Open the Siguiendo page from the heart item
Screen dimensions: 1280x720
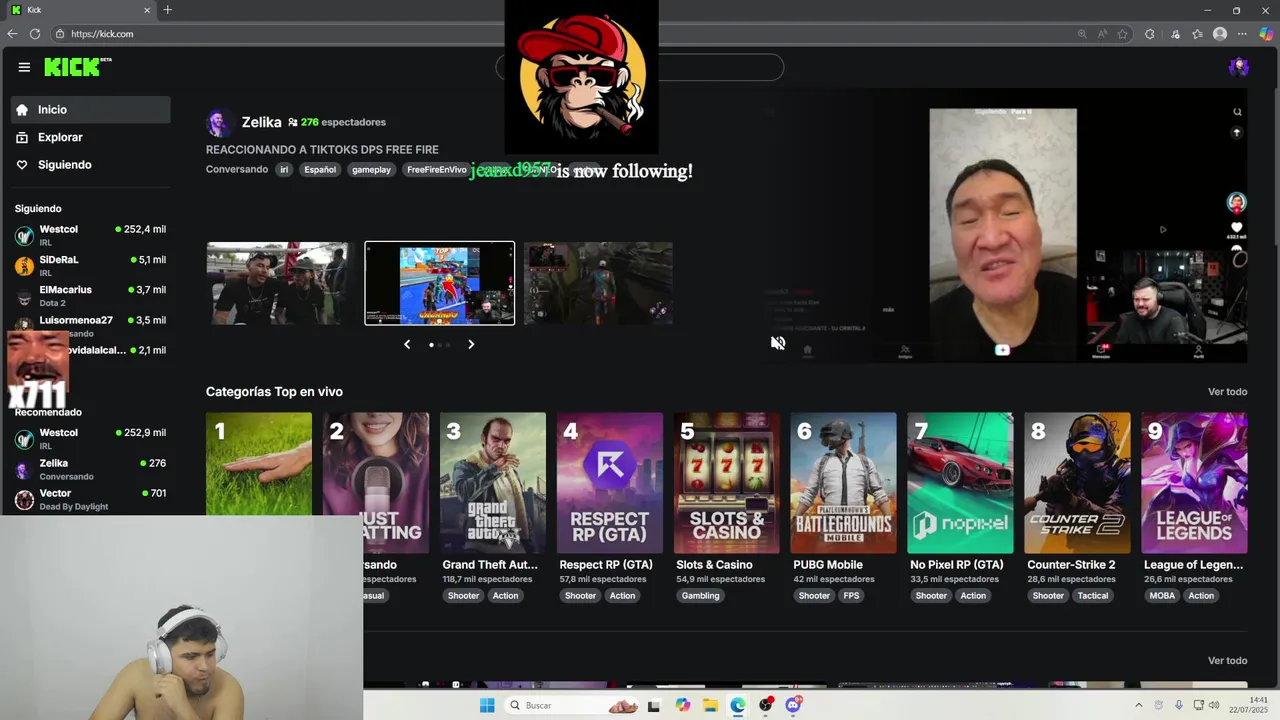point(90,165)
